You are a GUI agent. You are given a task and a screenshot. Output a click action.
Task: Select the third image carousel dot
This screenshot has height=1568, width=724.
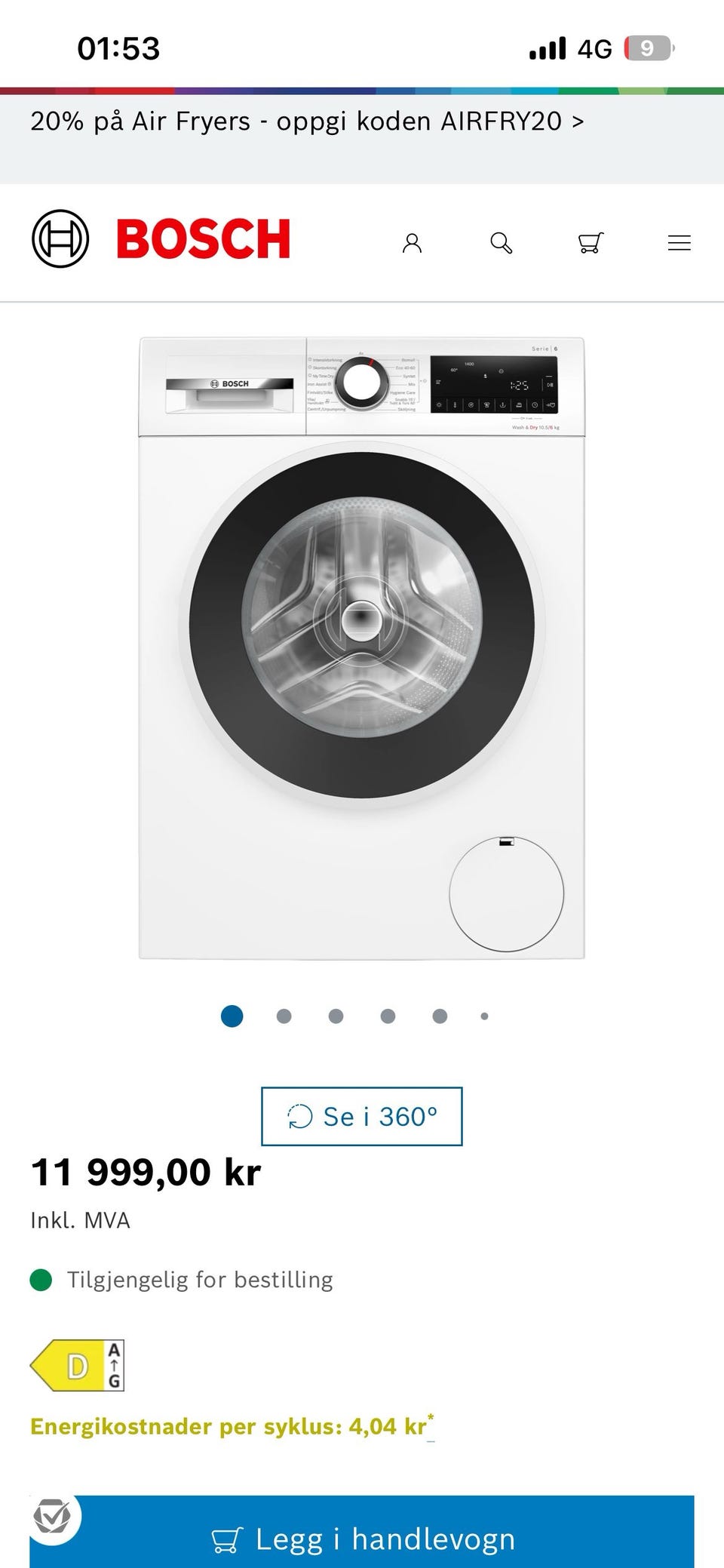[x=336, y=1016]
